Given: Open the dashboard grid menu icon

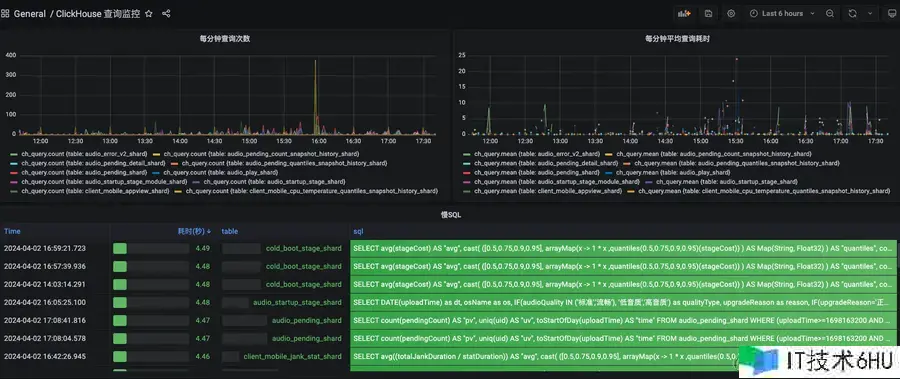Looking at the screenshot, I should (5, 14).
